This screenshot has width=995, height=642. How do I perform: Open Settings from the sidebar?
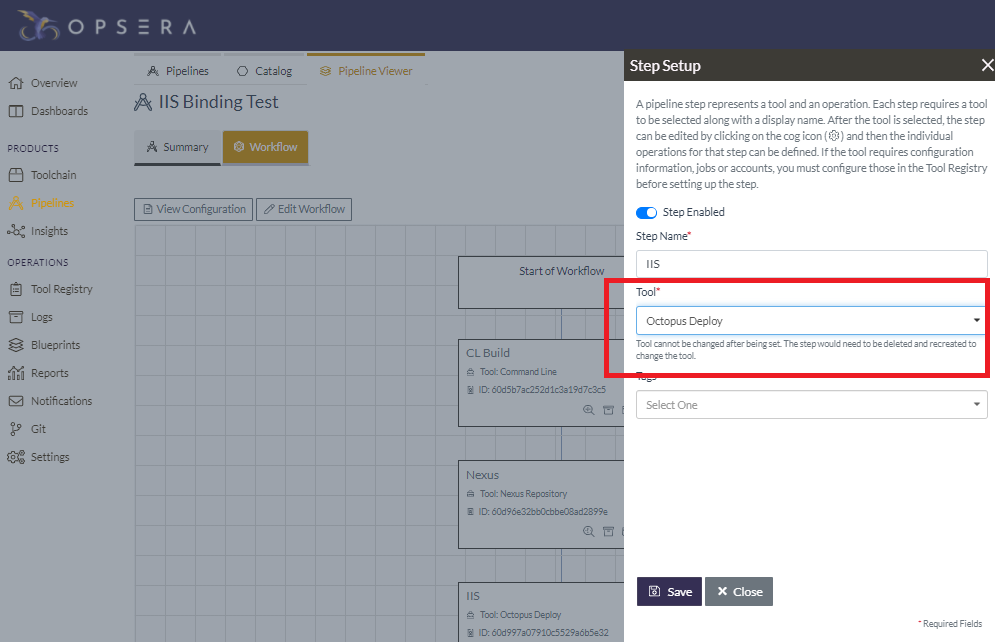(49, 457)
